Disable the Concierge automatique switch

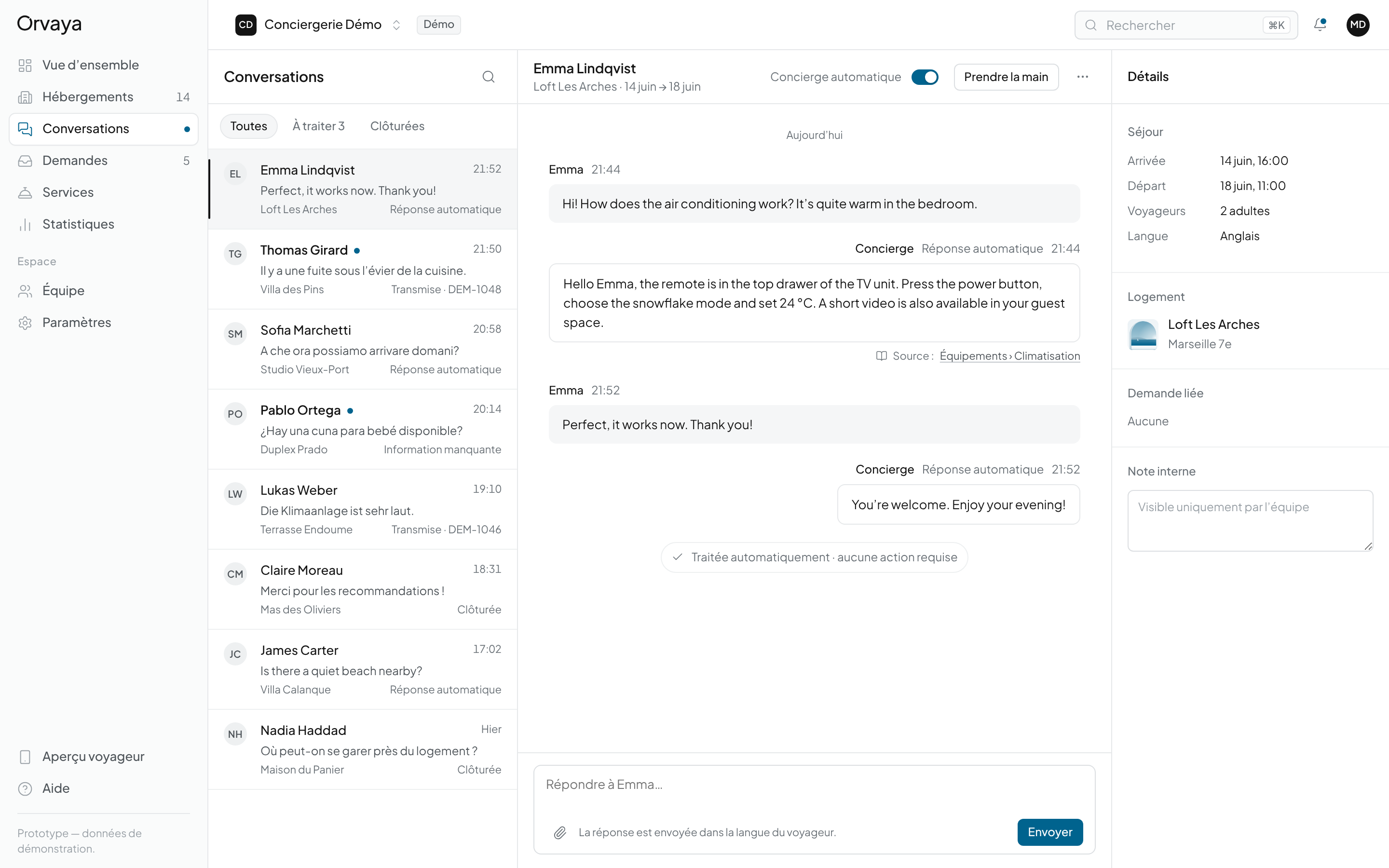pyautogui.click(x=925, y=77)
